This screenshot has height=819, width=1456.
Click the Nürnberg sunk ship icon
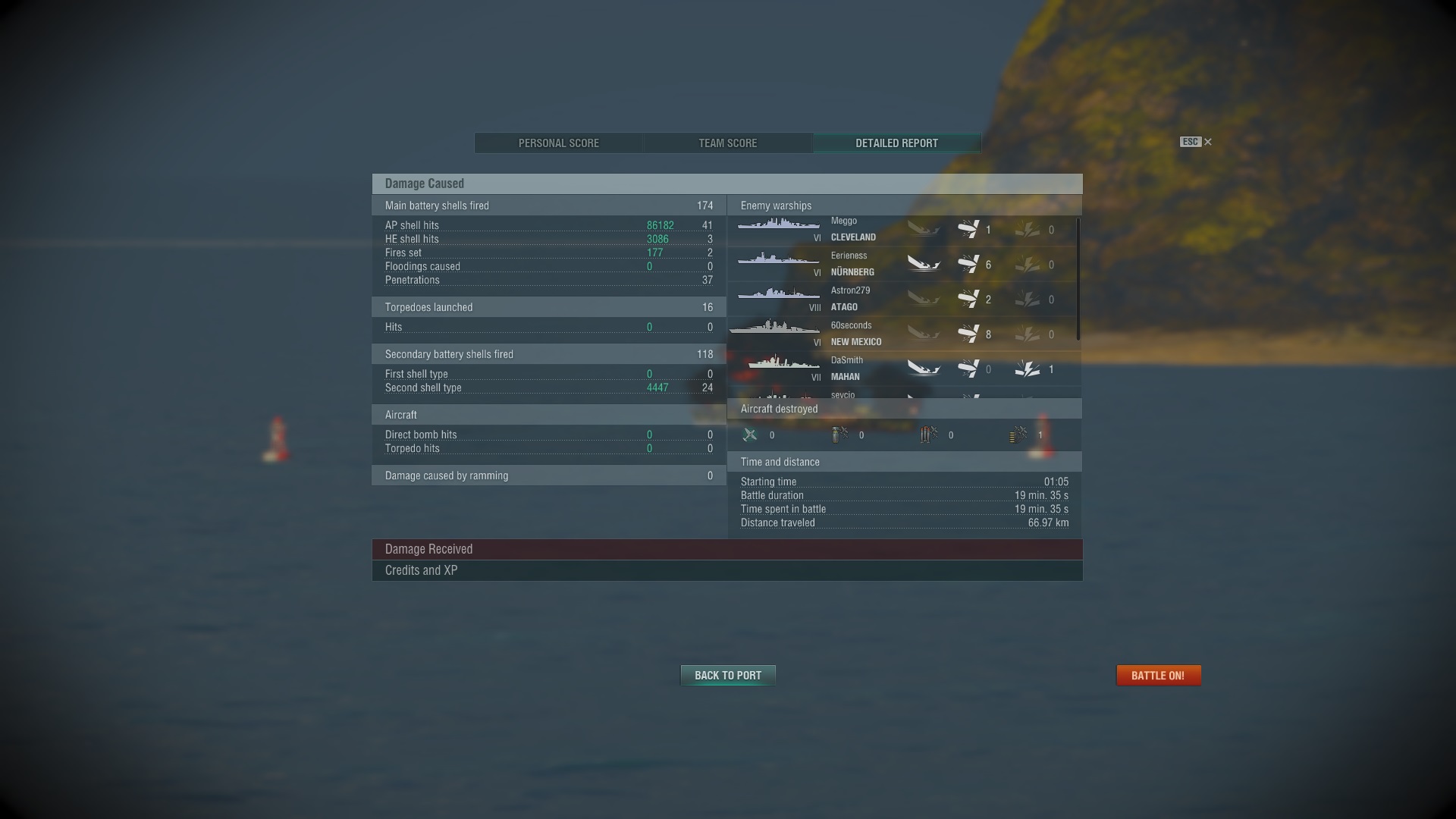(x=924, y=264)
